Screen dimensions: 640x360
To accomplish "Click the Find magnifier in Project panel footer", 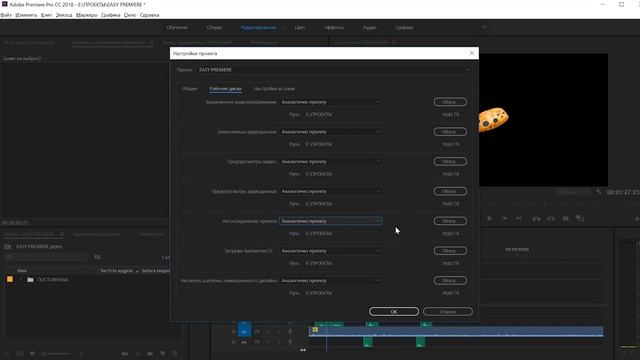I will click(x=138, y=353).
